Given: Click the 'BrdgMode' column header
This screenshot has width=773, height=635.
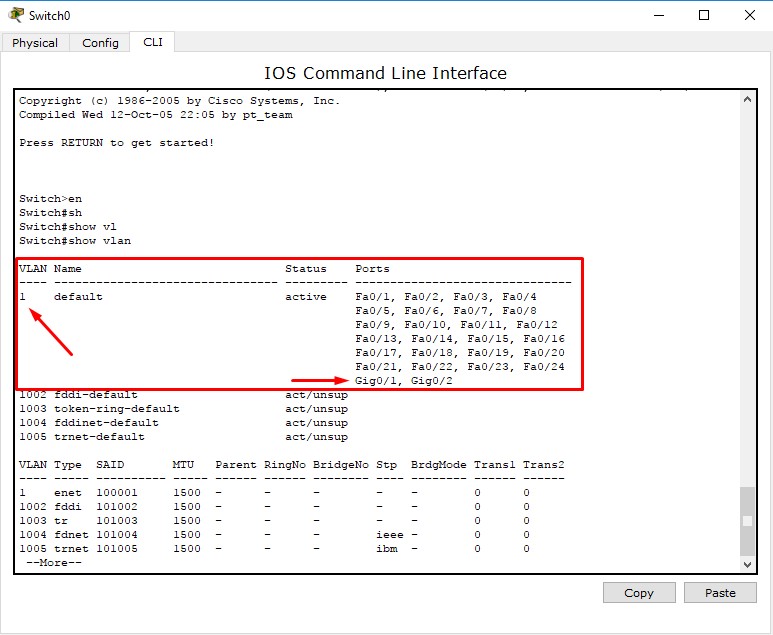Looking at the screenshot, I should tap(439, 464).
